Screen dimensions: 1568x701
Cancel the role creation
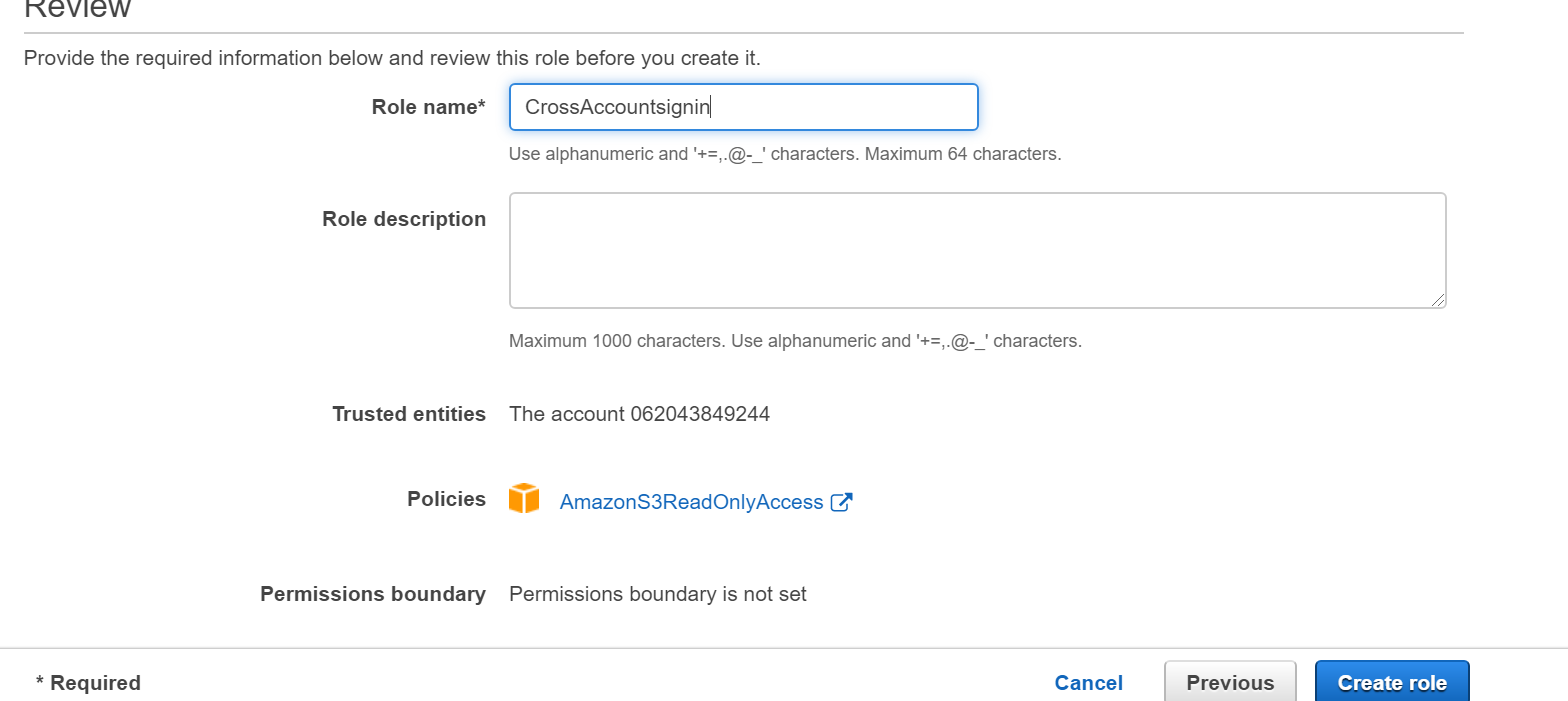(x=1088, y=682)
